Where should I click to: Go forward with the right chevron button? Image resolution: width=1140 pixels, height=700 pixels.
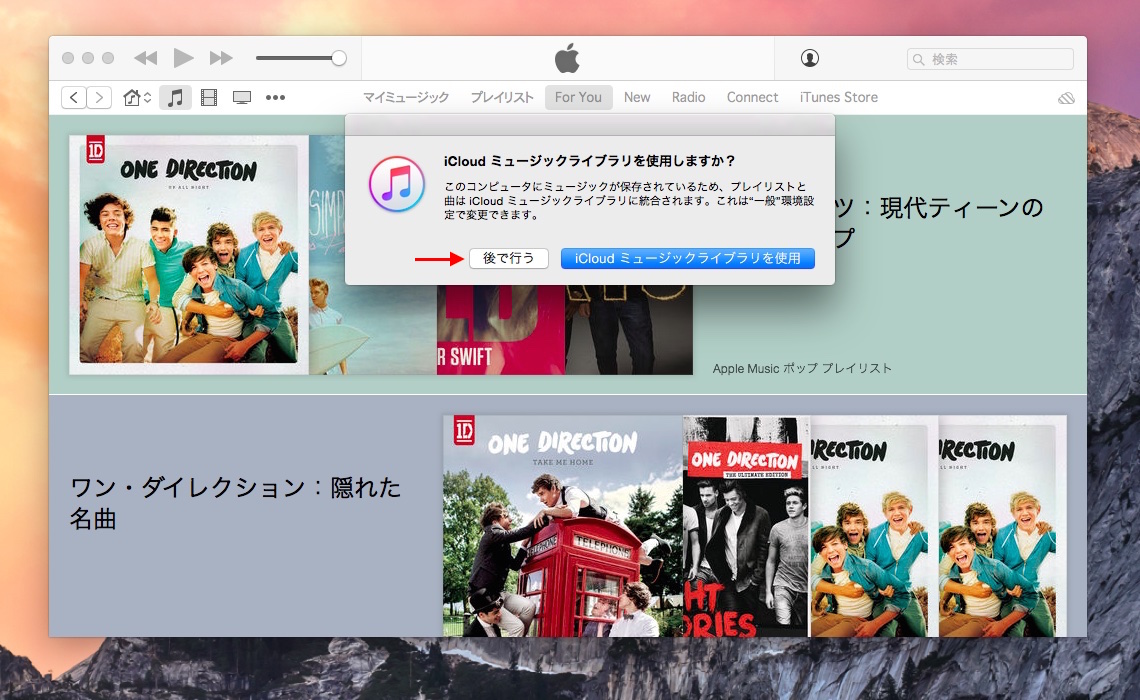pyautogui.click(x=100, y=97)
